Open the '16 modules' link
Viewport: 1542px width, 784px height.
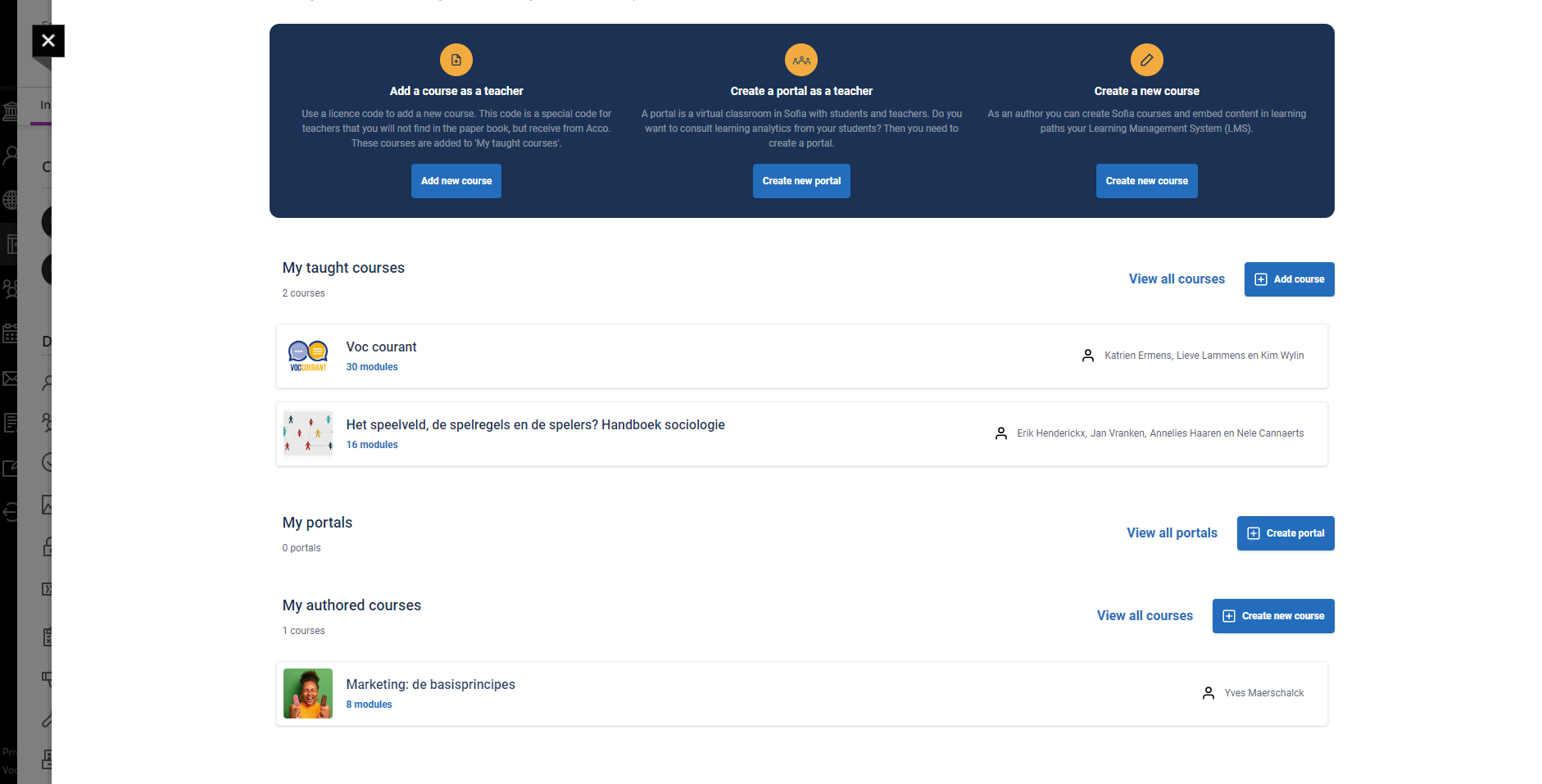click(x=372, y=445)
